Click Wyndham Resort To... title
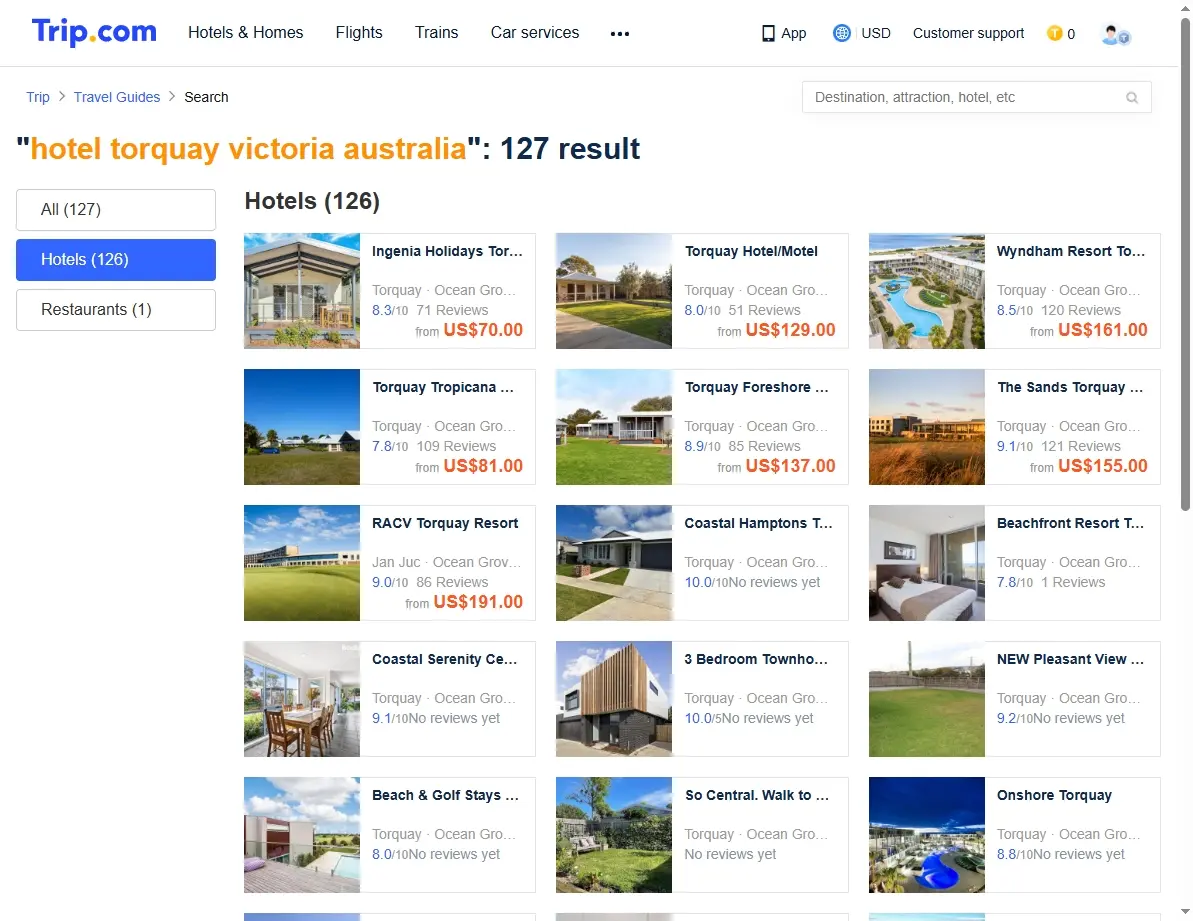This screenshot has height=921, width=1193. pos(1071,251)
